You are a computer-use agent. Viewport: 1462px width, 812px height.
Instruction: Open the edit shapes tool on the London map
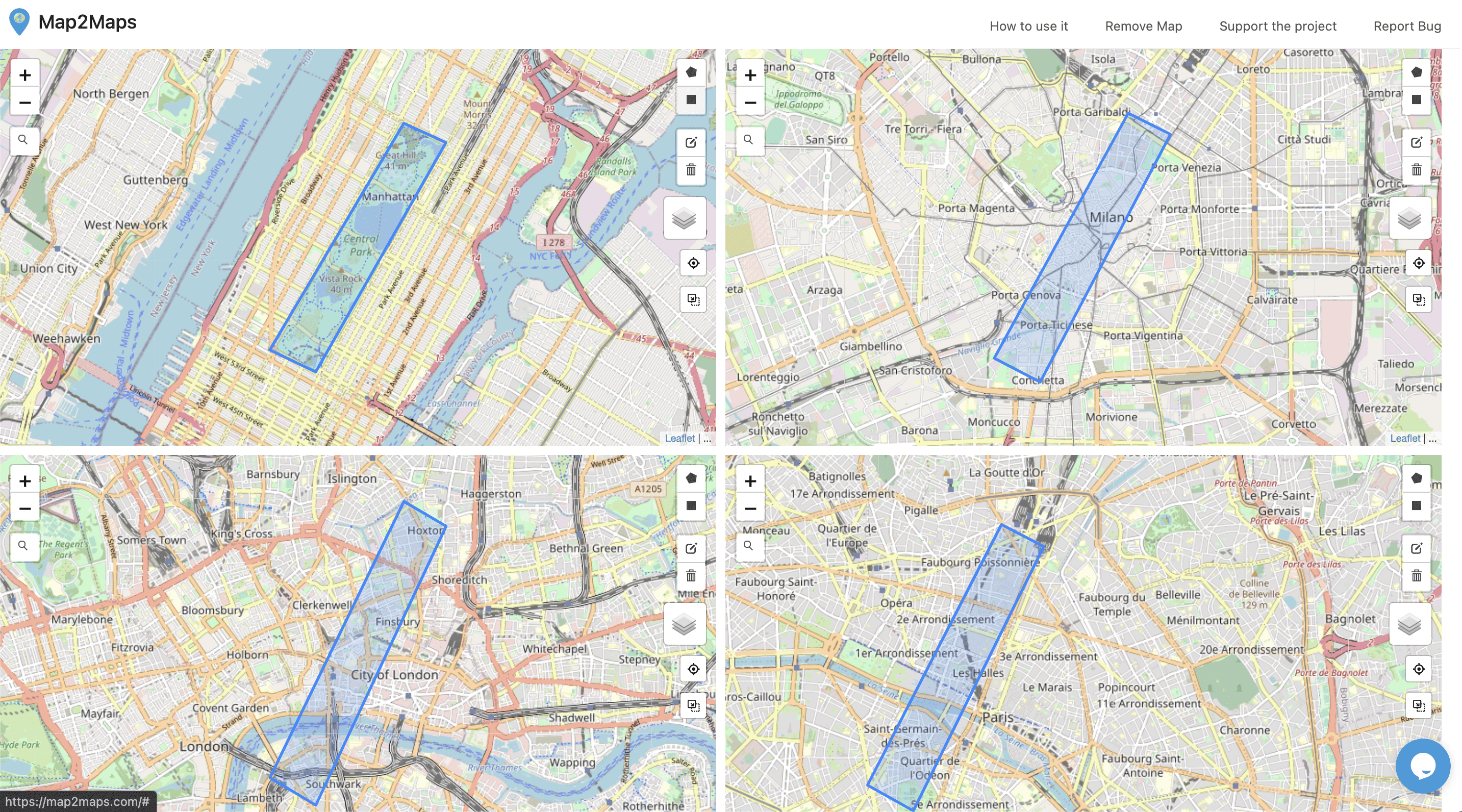691,548
